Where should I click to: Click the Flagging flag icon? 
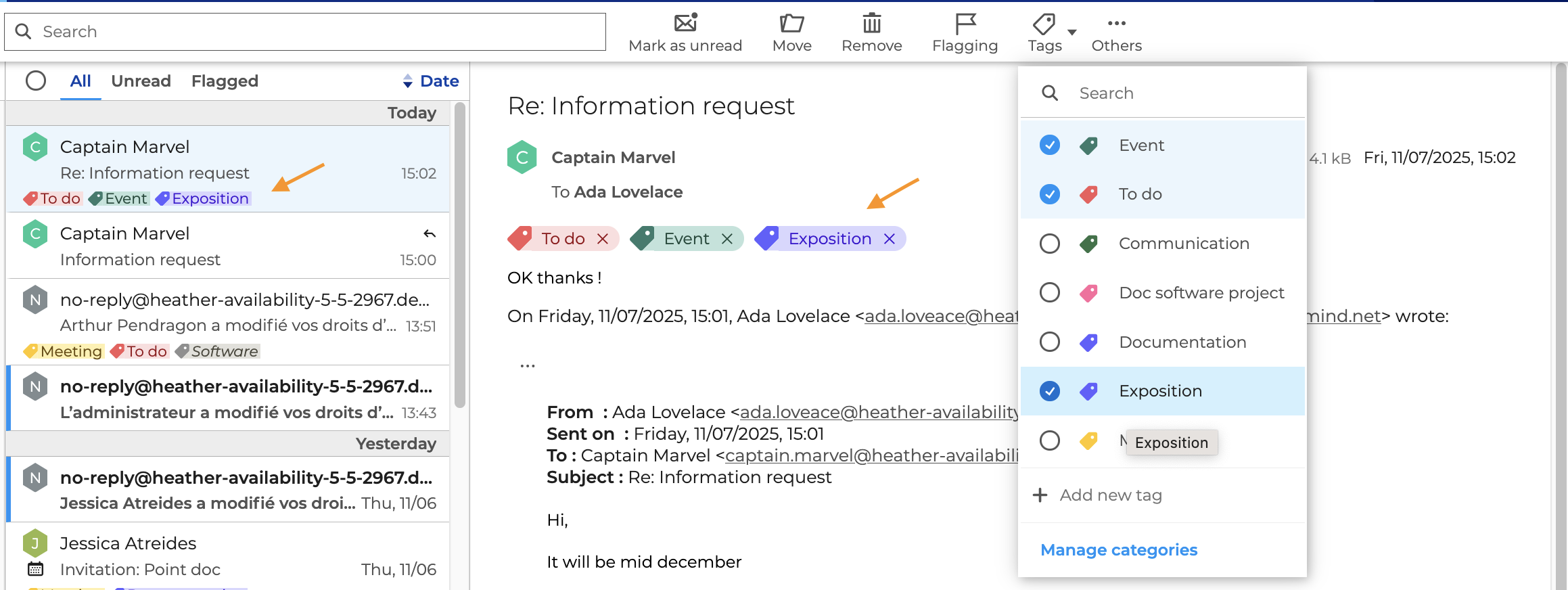(x=965, y=23)
